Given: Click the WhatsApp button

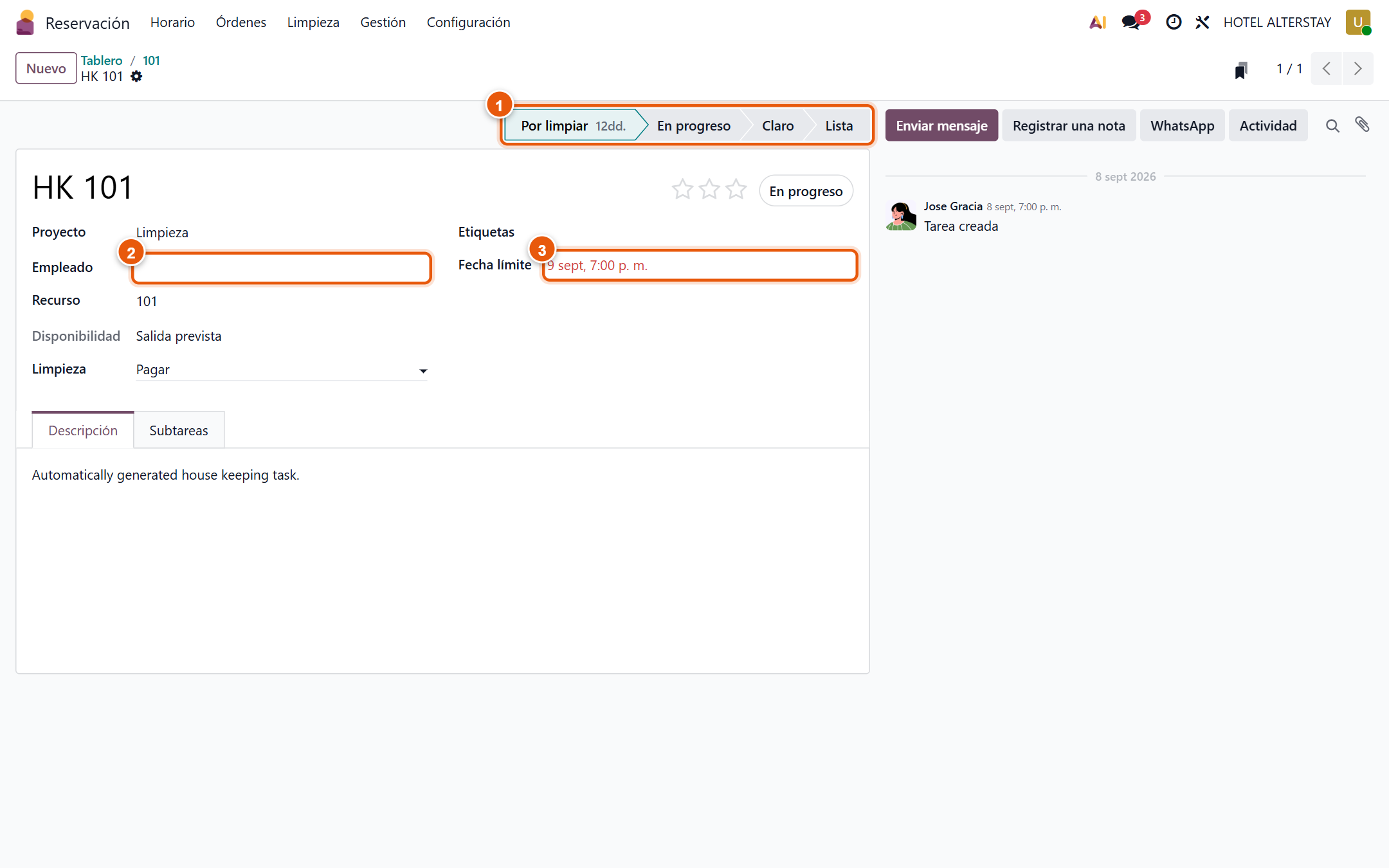Looking at the screenshot, I should (x=1182, y=125).
